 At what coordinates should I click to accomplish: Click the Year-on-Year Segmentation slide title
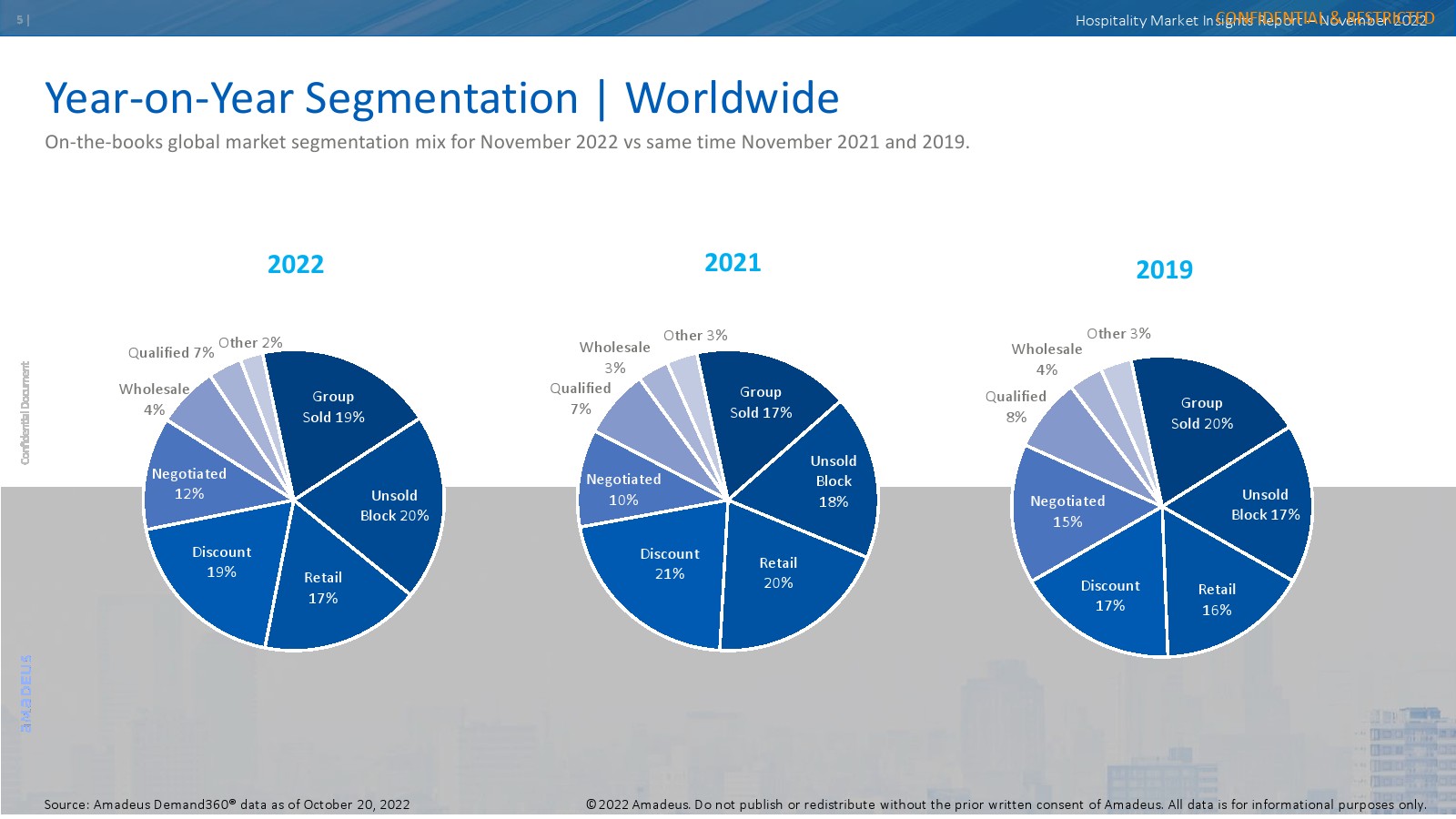point(441,98)
